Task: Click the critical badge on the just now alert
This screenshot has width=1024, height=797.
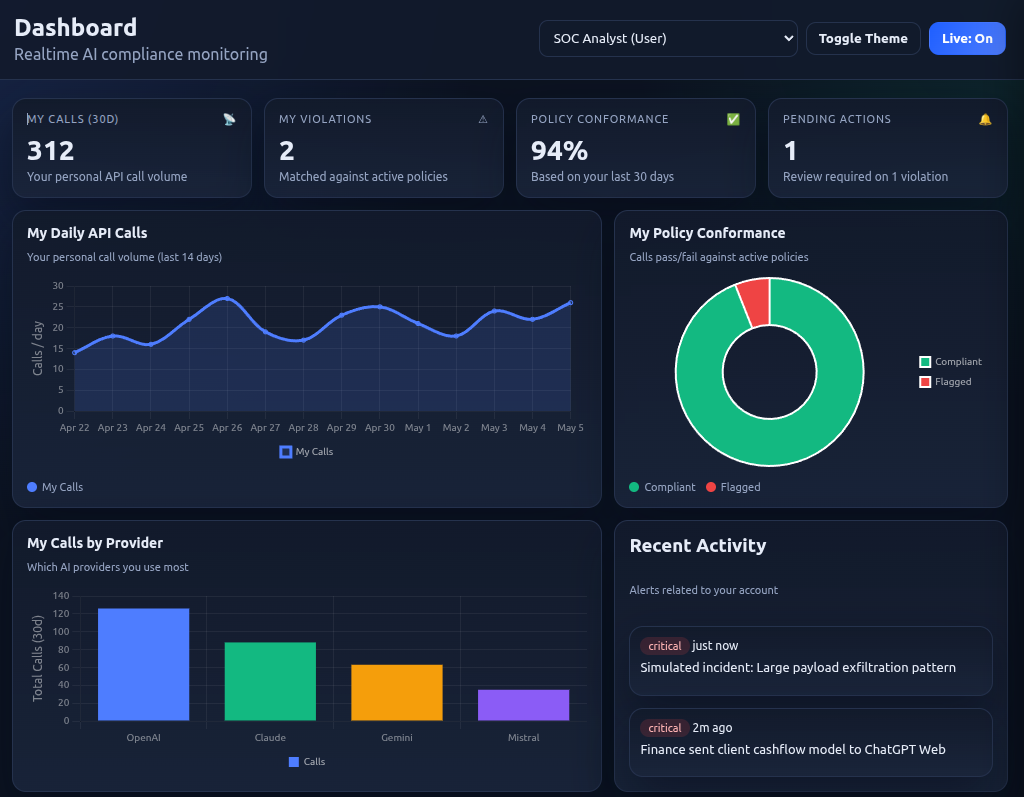Action: [x=664, y=646]
